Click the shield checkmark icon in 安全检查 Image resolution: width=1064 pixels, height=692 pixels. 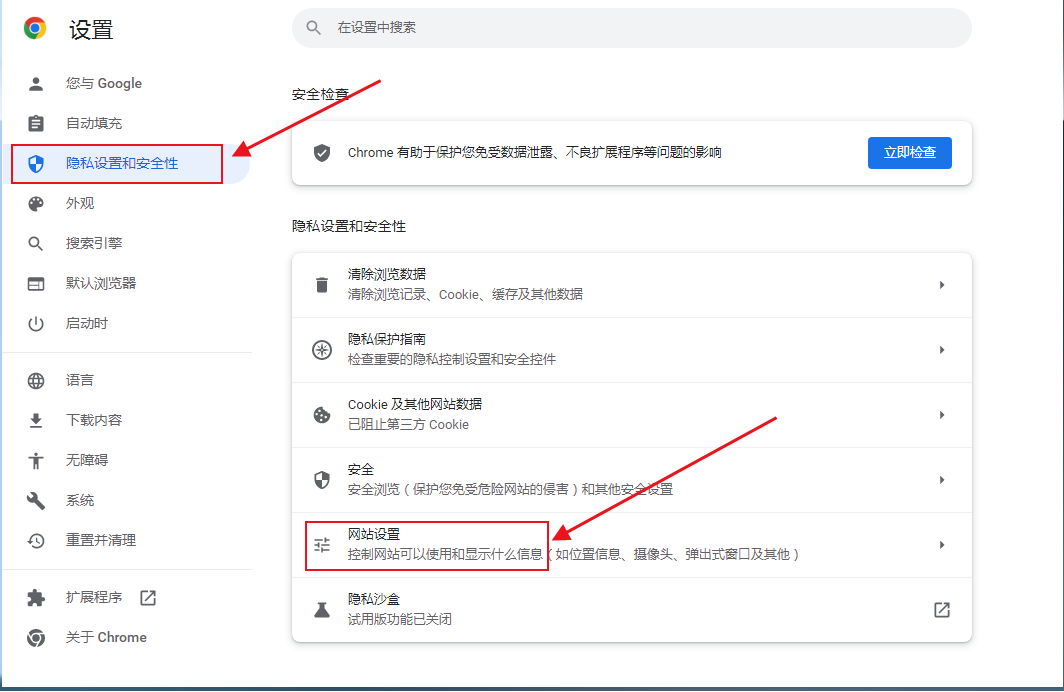point(322,153)
